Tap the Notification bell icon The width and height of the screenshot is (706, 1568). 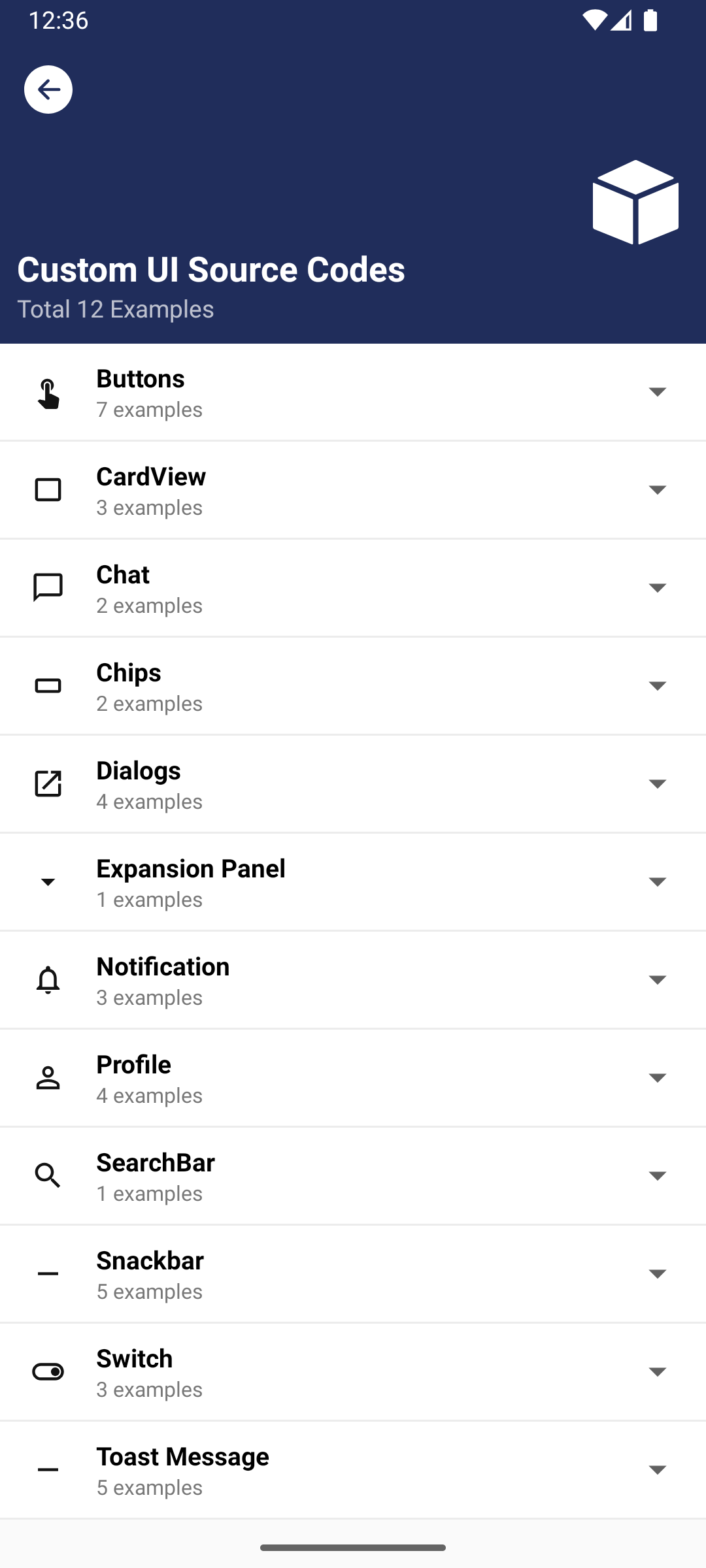(x=48, y=980)
